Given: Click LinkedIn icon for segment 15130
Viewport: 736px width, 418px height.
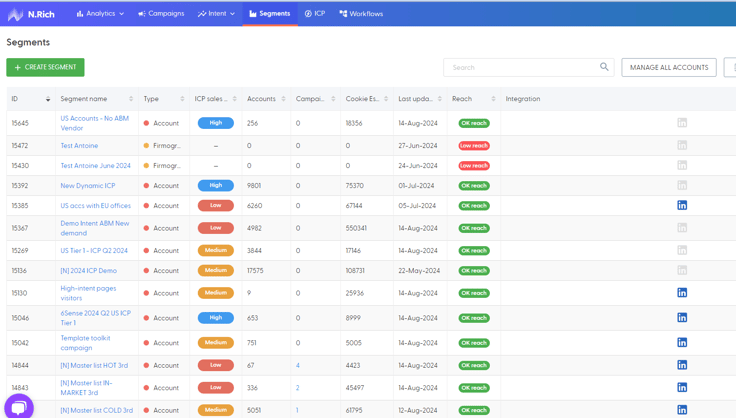Looking at the screenshot, I should click(682, 293).
